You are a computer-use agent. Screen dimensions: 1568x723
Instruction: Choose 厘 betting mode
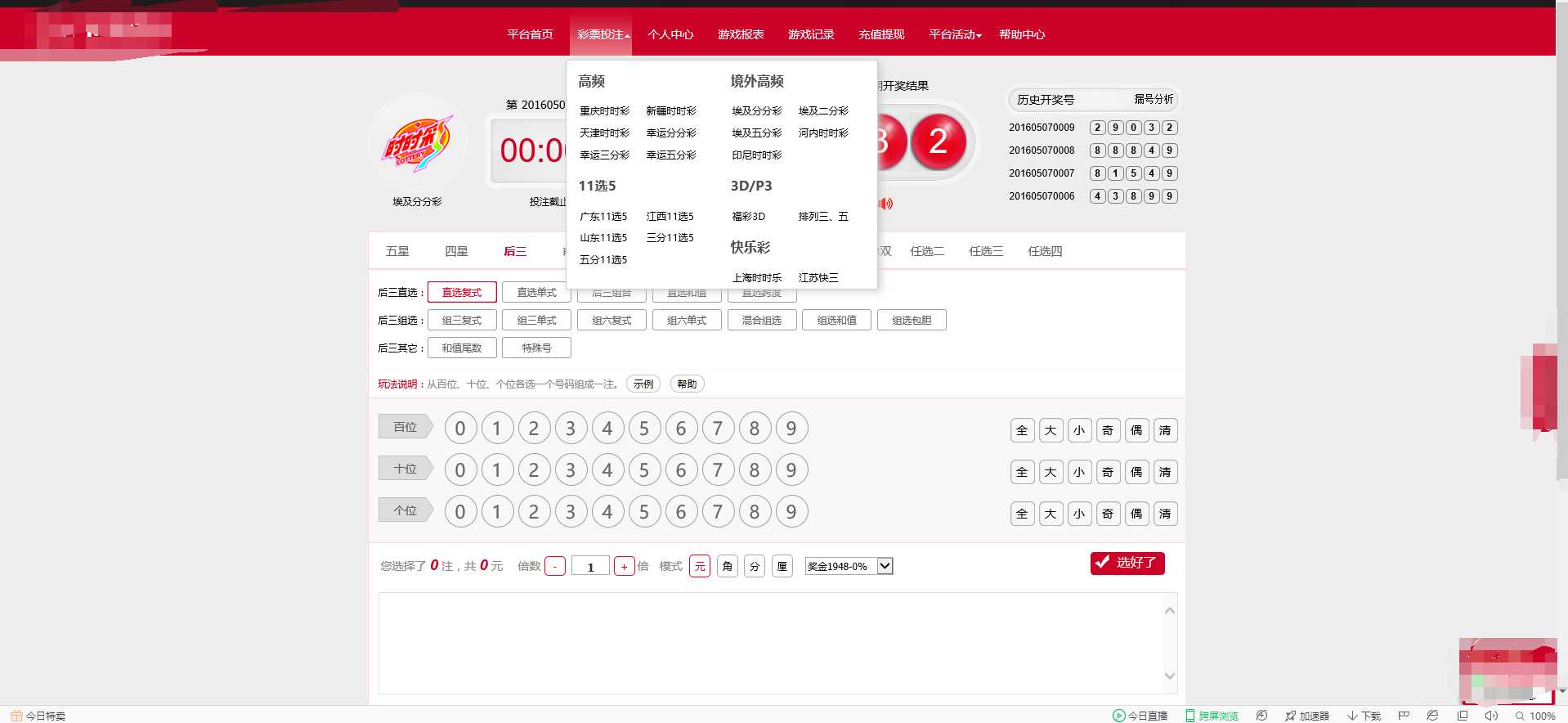(x=782, y=566)
